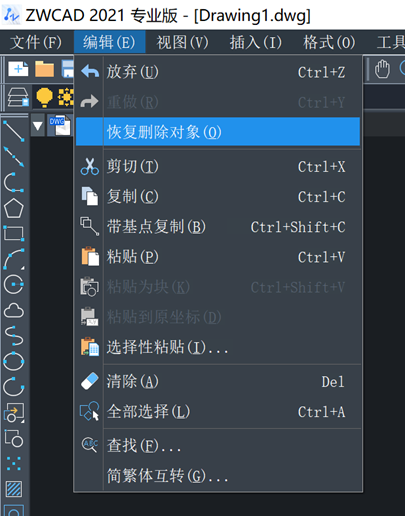Choose 剪切(T) cut entry
The width and height of the screenshot is (405, 516).
coord(218,166)
